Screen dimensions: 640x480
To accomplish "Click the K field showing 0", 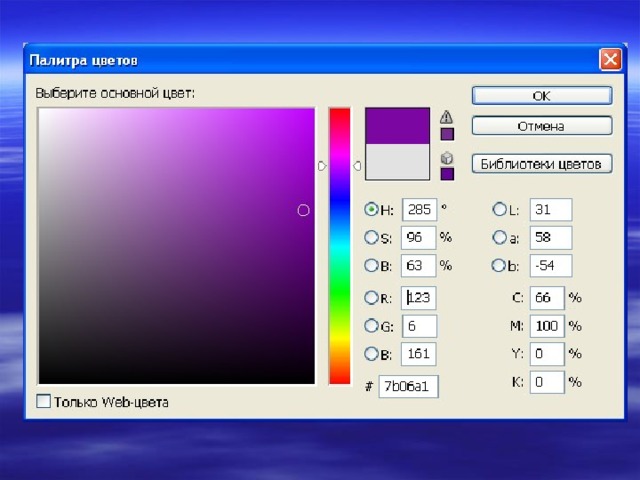I will (547, 382).
